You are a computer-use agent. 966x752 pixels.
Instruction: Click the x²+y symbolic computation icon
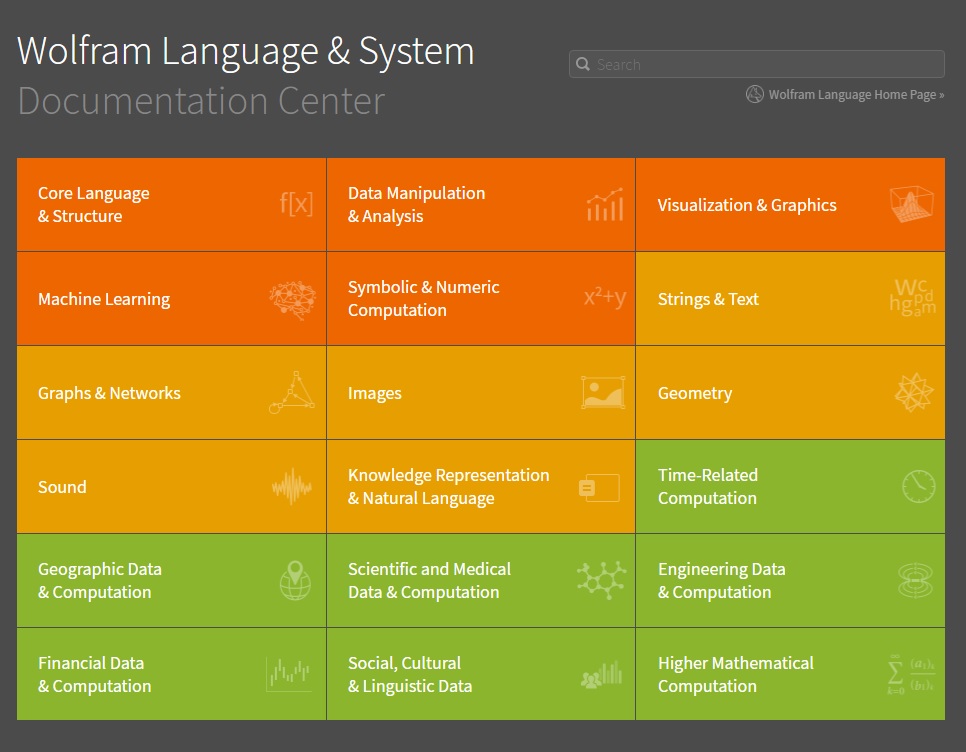click(x=604, y=298)
